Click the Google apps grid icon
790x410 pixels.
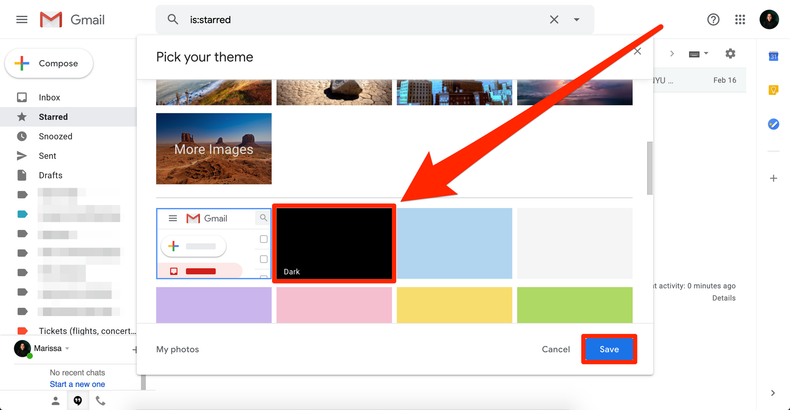740,20
